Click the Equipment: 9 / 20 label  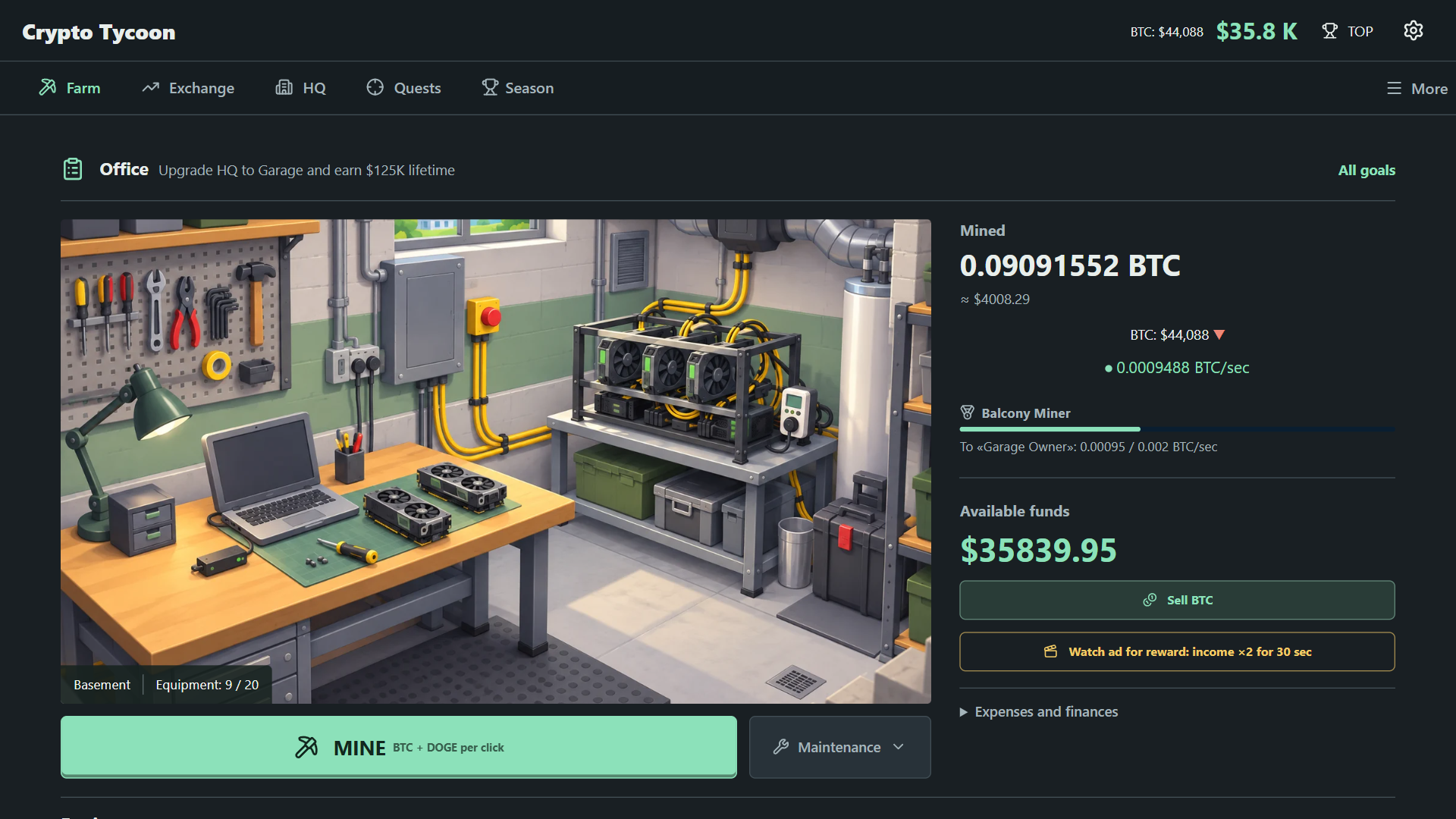(207, 685)
